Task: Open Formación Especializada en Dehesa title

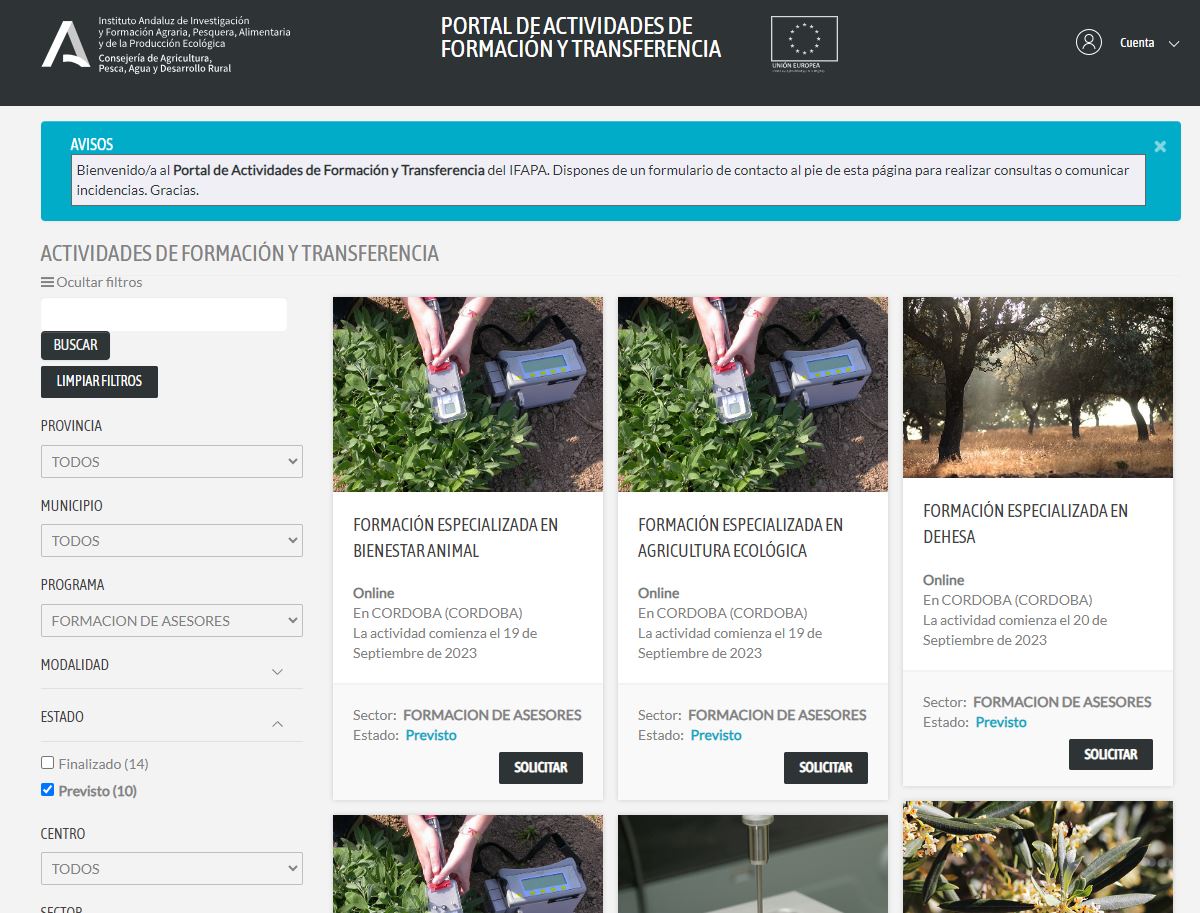Action: (x=1025, y=523)
